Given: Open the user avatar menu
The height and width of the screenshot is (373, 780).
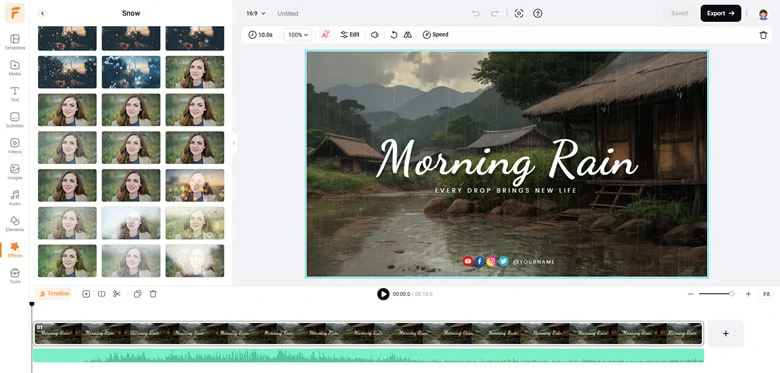Looking at the screenshot, I should 763,14.
